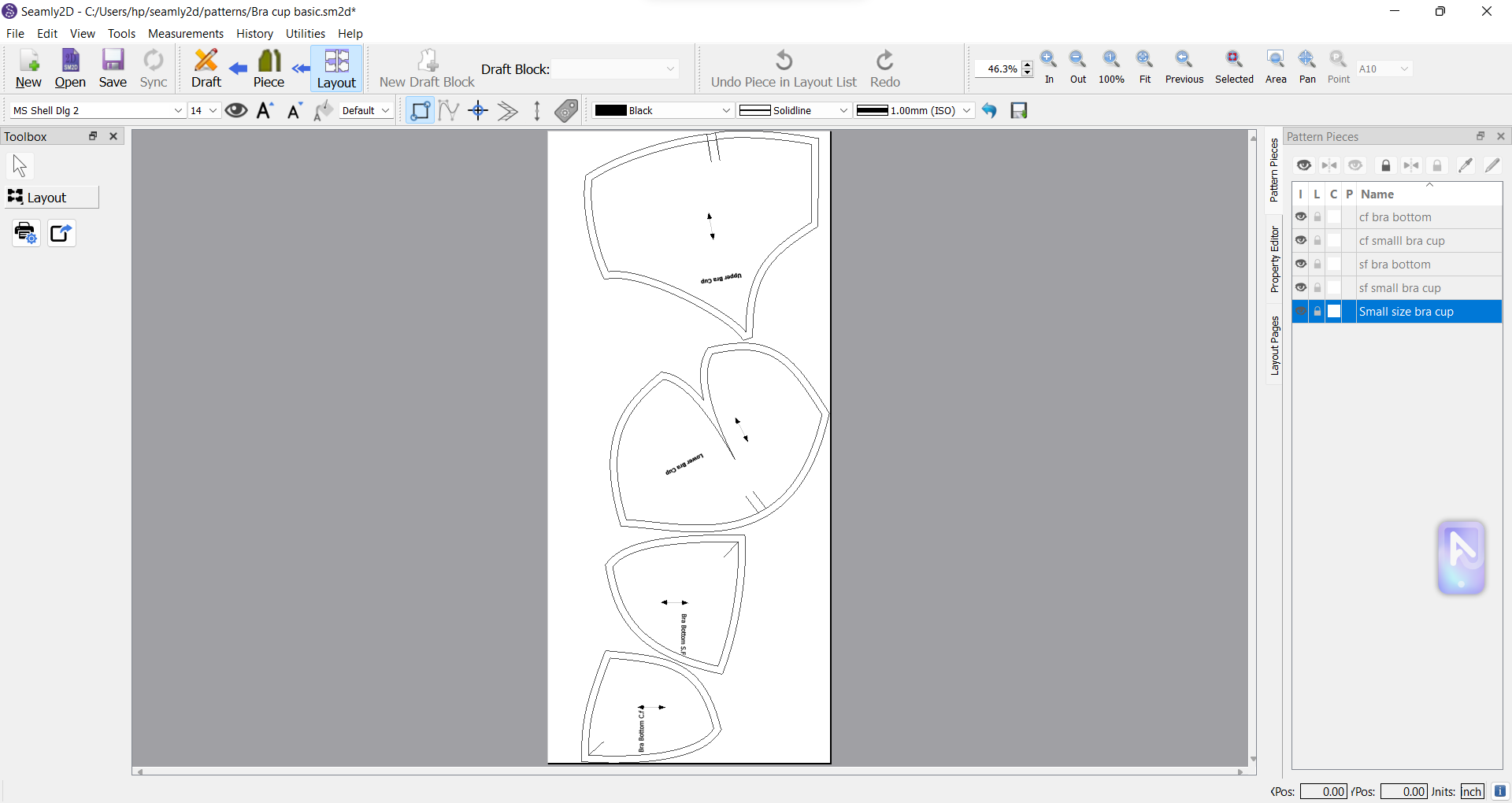Click the export layout icon in Toolbox
This screenshot has width=1512, height=803.
coord(61,233)
